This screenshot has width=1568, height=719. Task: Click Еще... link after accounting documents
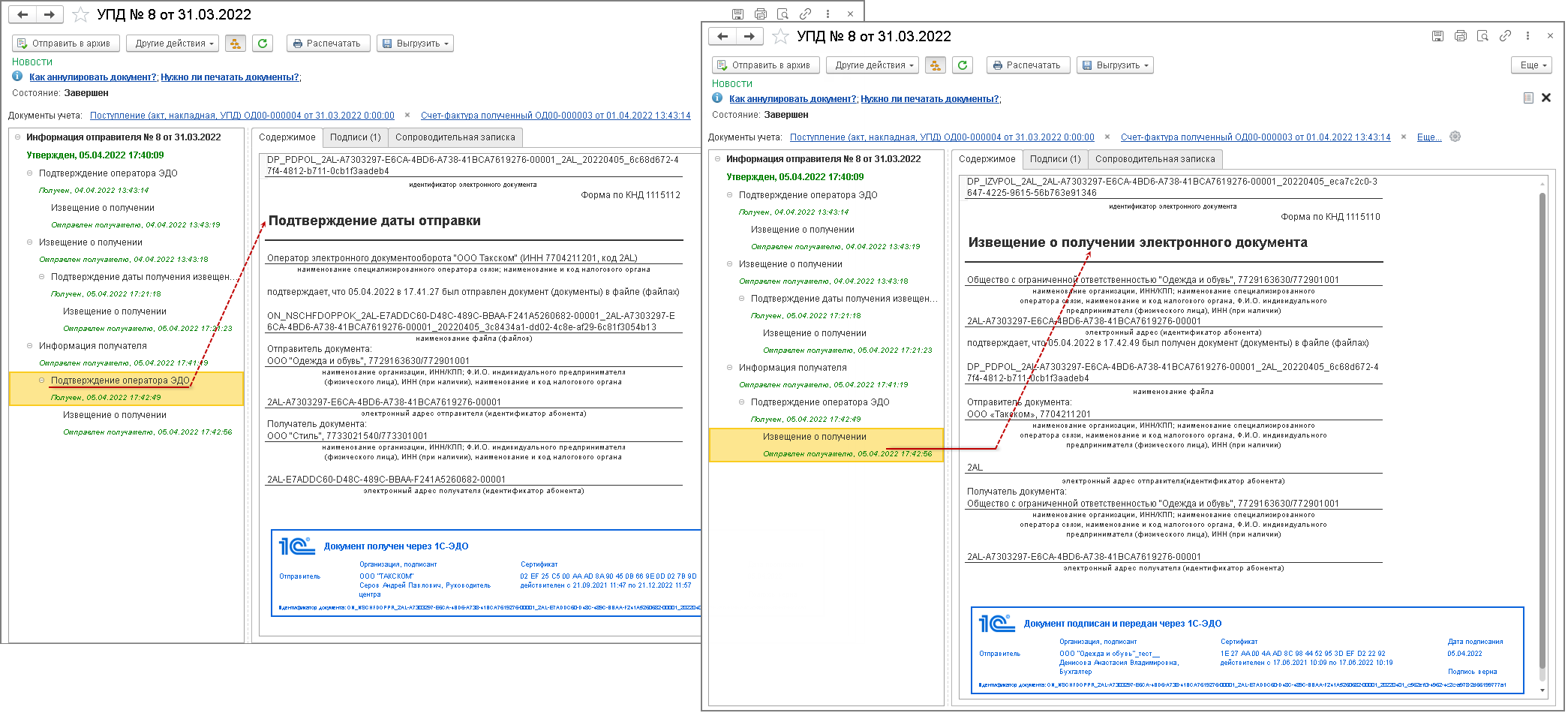click(1429, 137)
